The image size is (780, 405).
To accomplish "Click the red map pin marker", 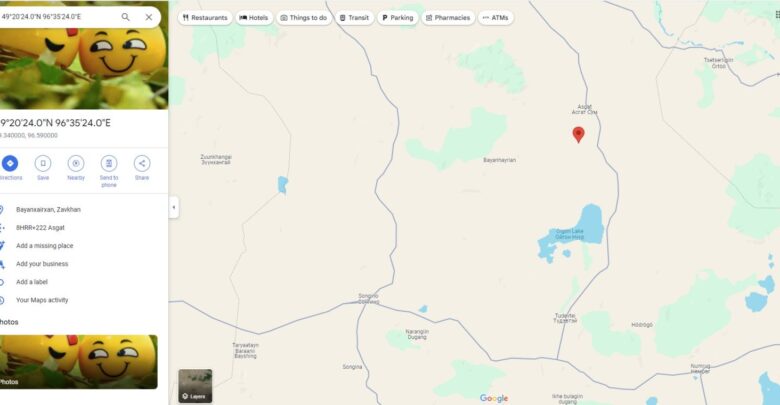I will click(x=578, y=134).
